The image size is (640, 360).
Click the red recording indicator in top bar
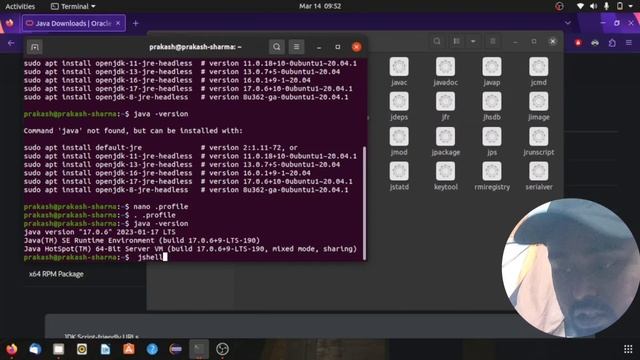coord(560,6)
